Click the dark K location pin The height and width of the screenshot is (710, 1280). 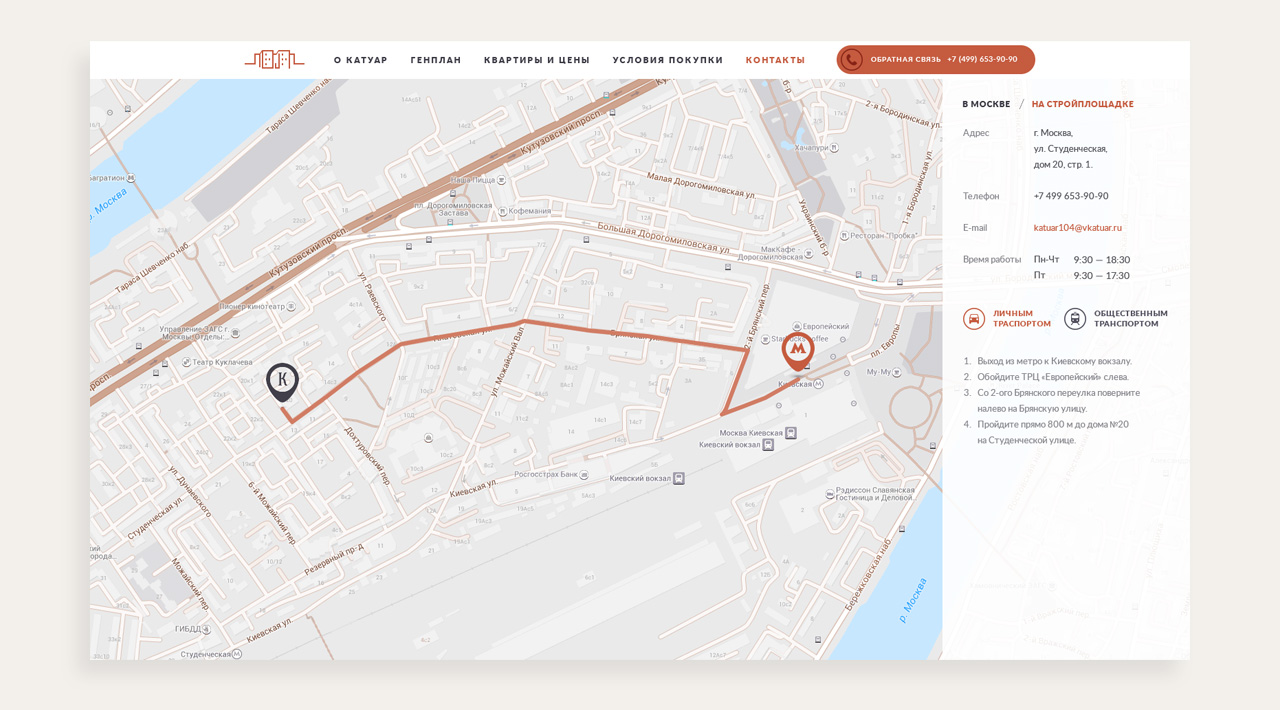(282, 381)
